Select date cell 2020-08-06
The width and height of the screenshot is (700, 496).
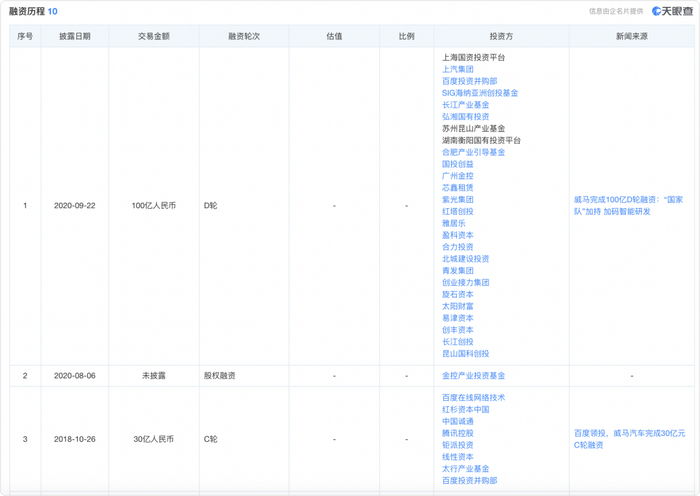pos(75,375)
